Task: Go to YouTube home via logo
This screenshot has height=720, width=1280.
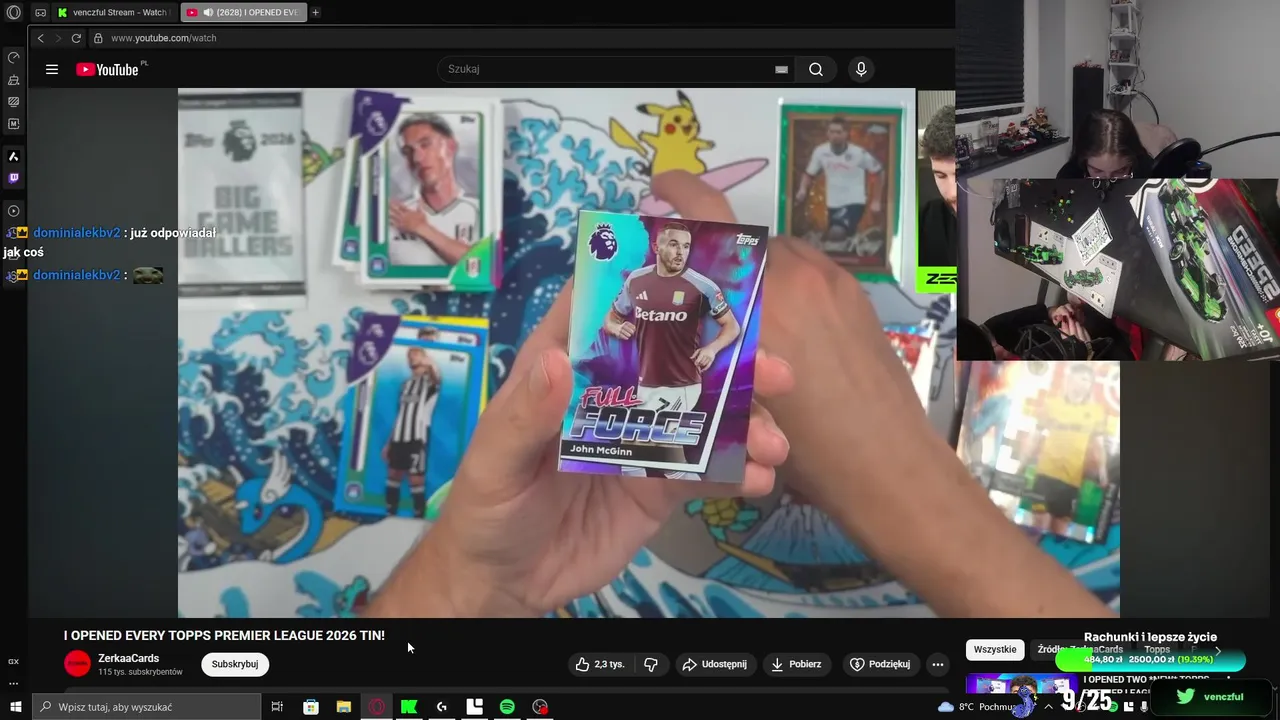Action: 108,69
